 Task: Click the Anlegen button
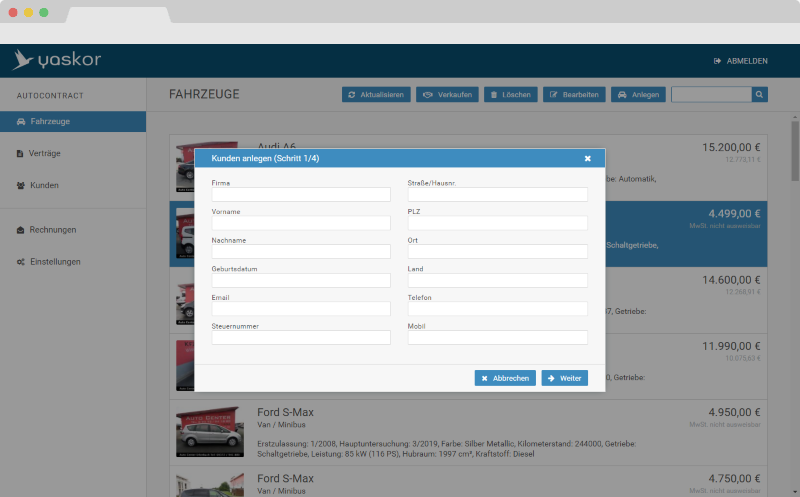pos(638,94)
